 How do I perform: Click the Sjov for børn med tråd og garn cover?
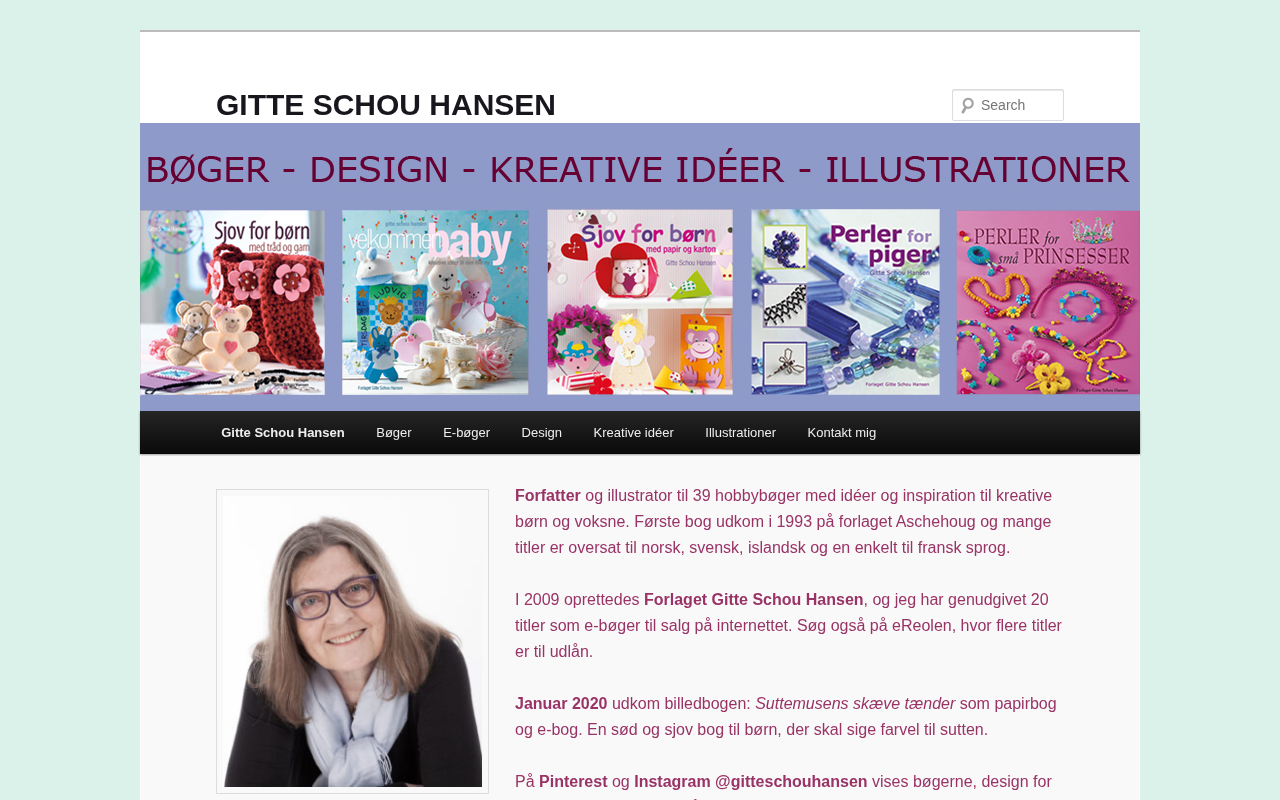click(233, 302)
